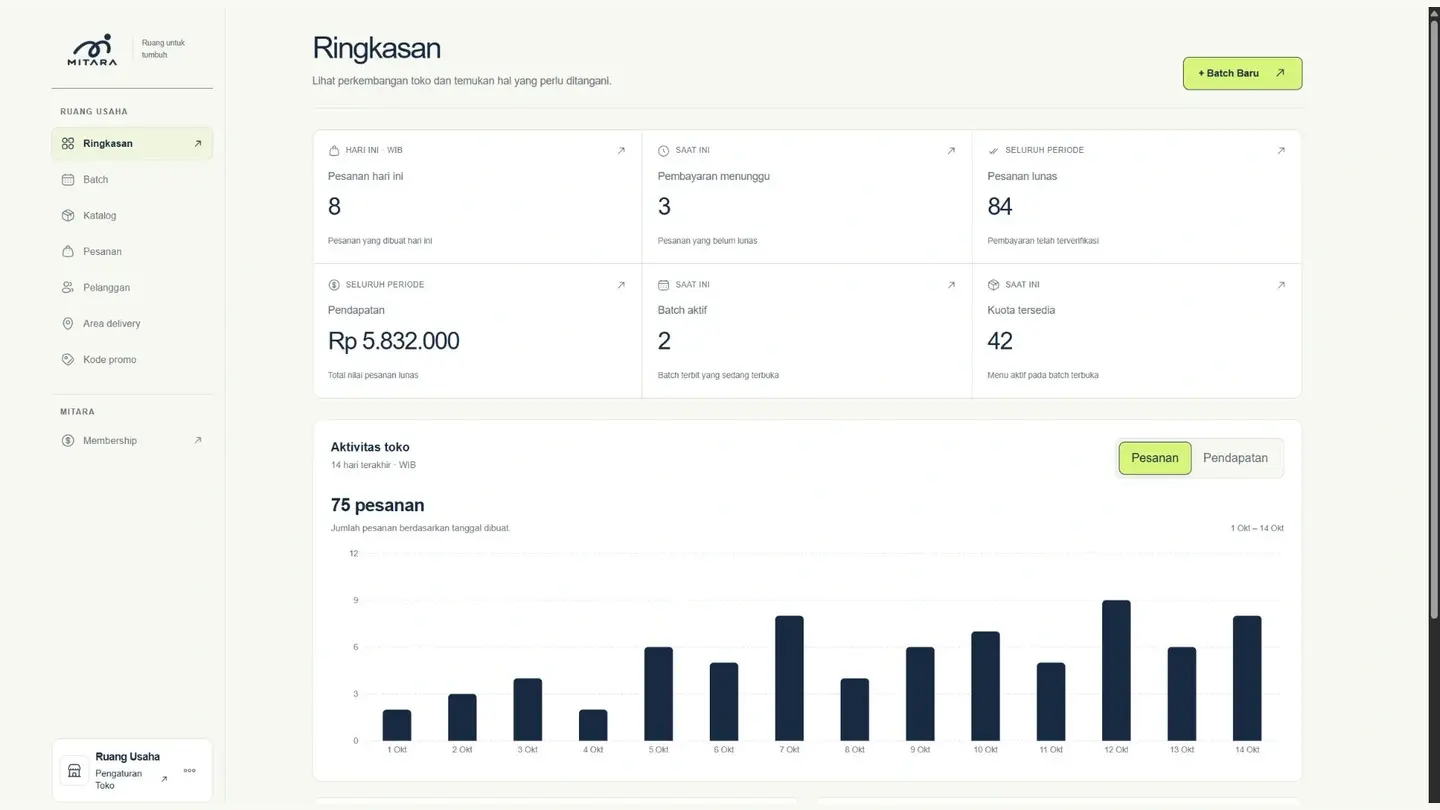This screenshot has height=810, width=1440.
Task: Open Katalog in the sidebar
Action: click(x=132, y=216)
